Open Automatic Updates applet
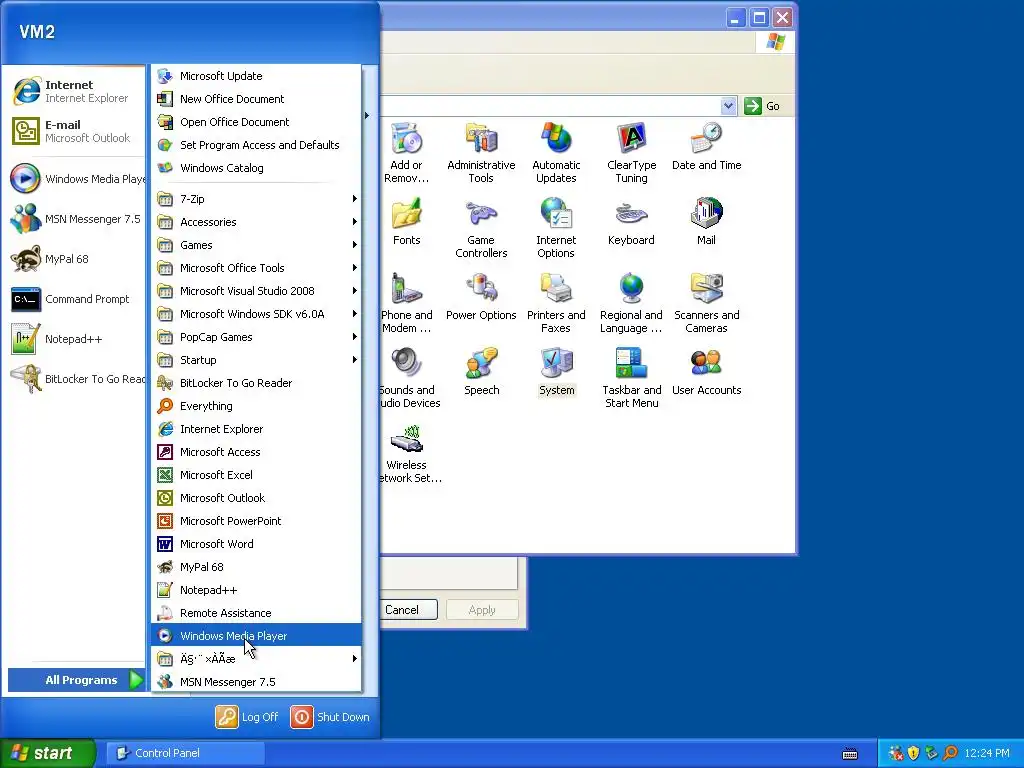The height and width of the screenshot is (768, 1024). tap(556, 153)
